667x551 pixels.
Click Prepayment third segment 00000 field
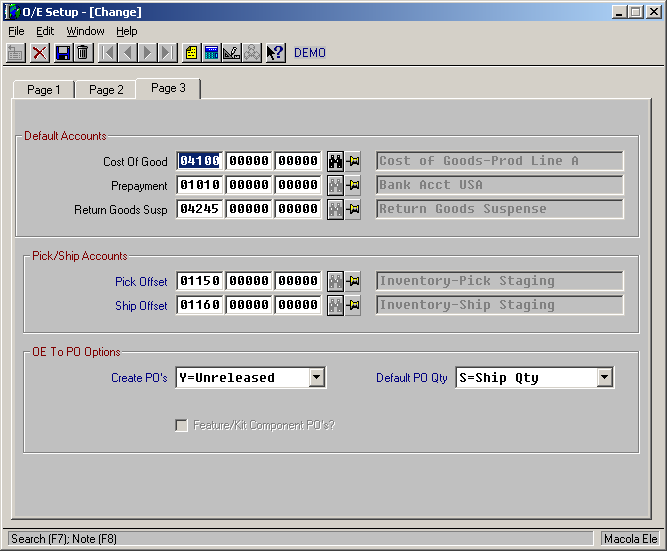[297, 185]
